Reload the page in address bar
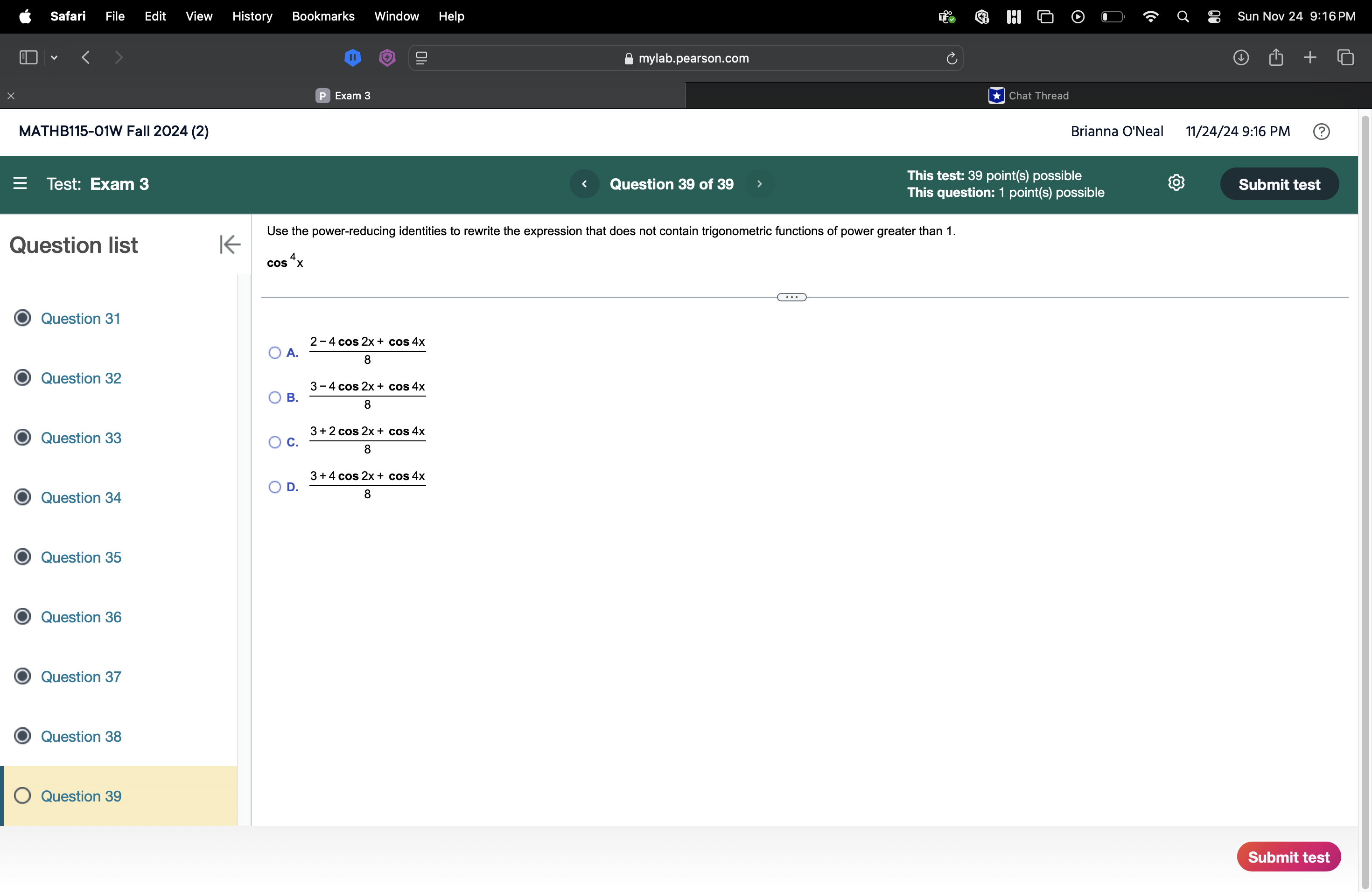The height and width of the screenshot is (892, 1372). point(951,58)
